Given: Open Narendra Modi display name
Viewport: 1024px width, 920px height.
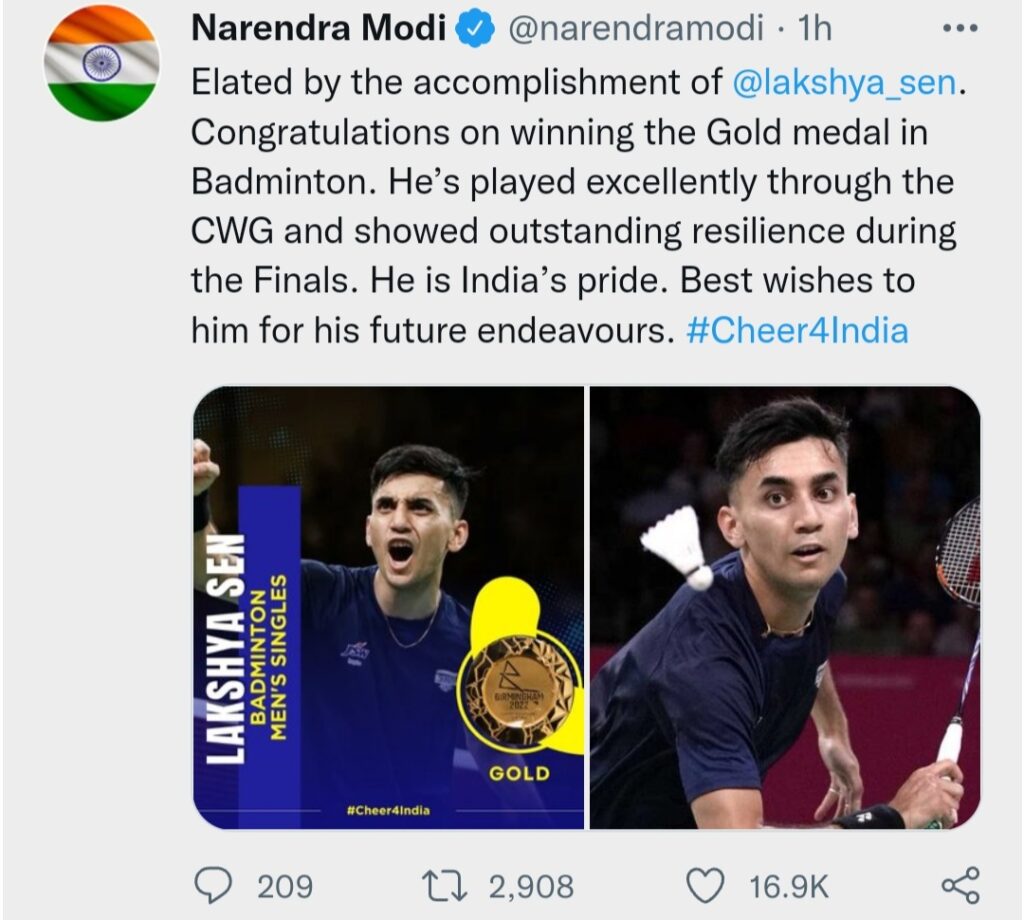Looking at the screenshot, I should (319, 29).
